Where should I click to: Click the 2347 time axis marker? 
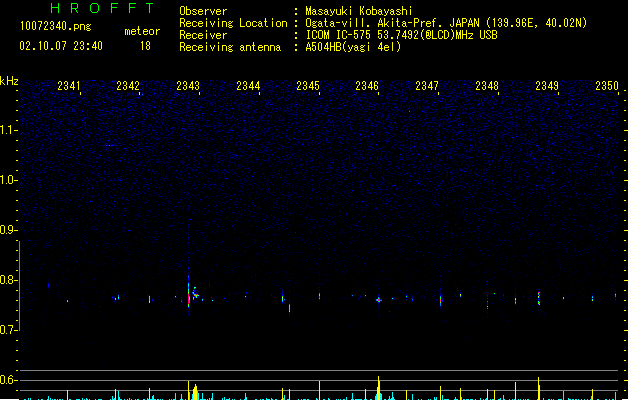pos(427,86)
